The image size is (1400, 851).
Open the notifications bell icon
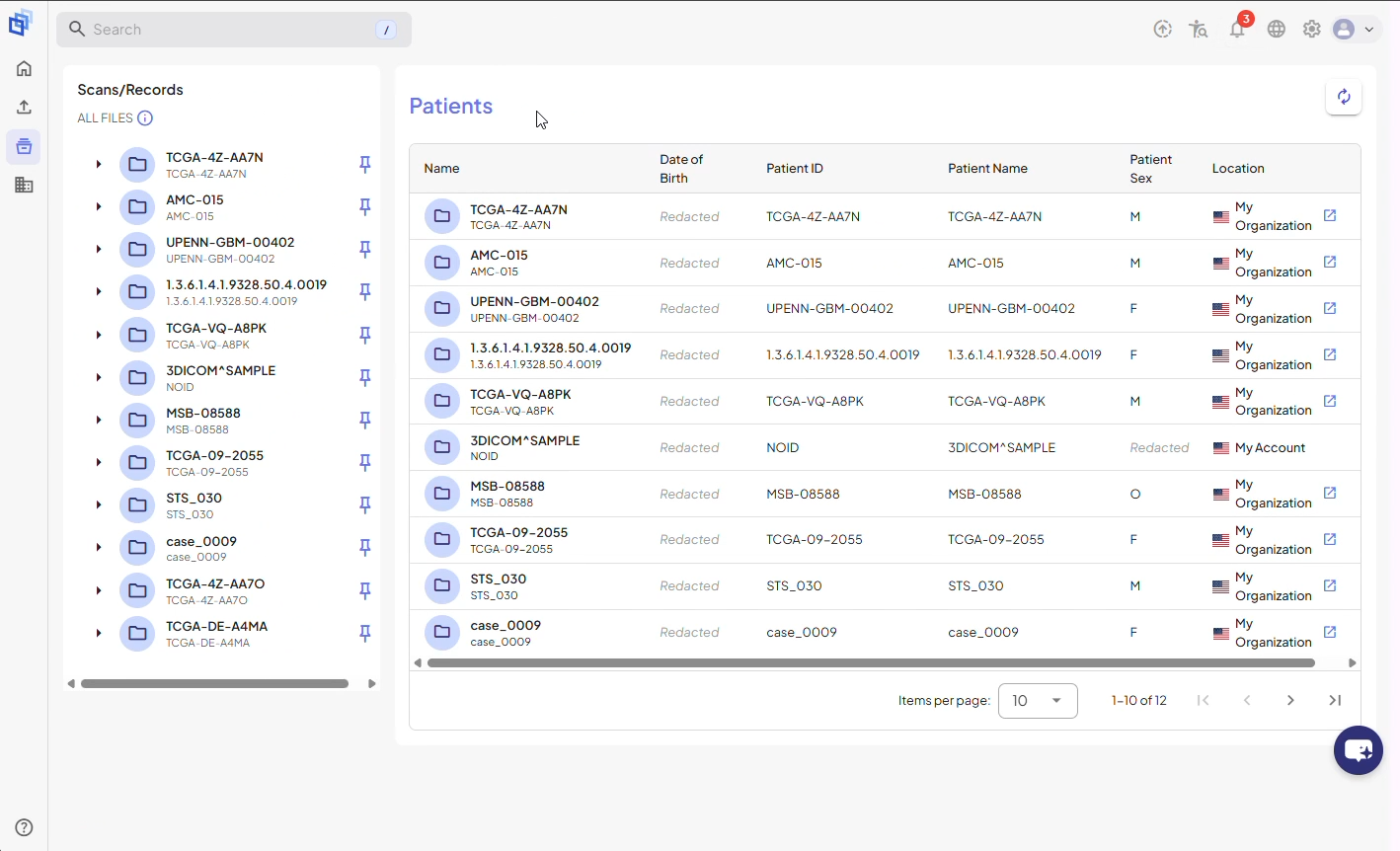point(1237,30)
